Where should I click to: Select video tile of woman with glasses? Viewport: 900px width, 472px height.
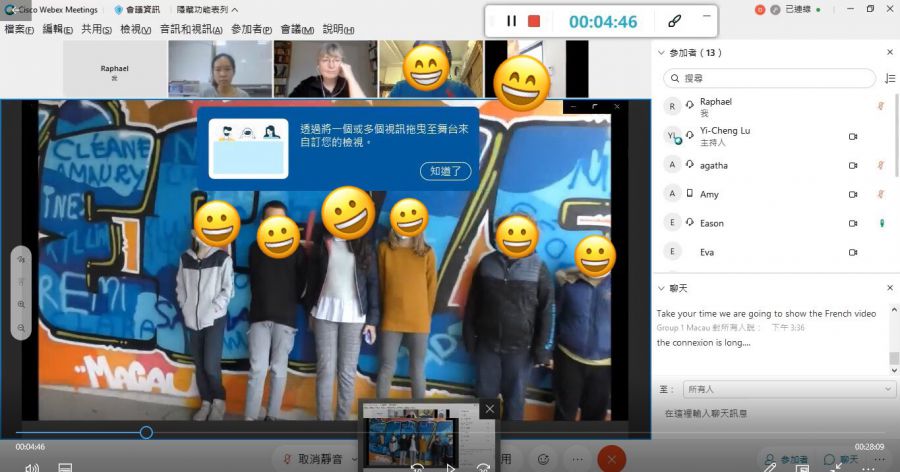[325, 69]
